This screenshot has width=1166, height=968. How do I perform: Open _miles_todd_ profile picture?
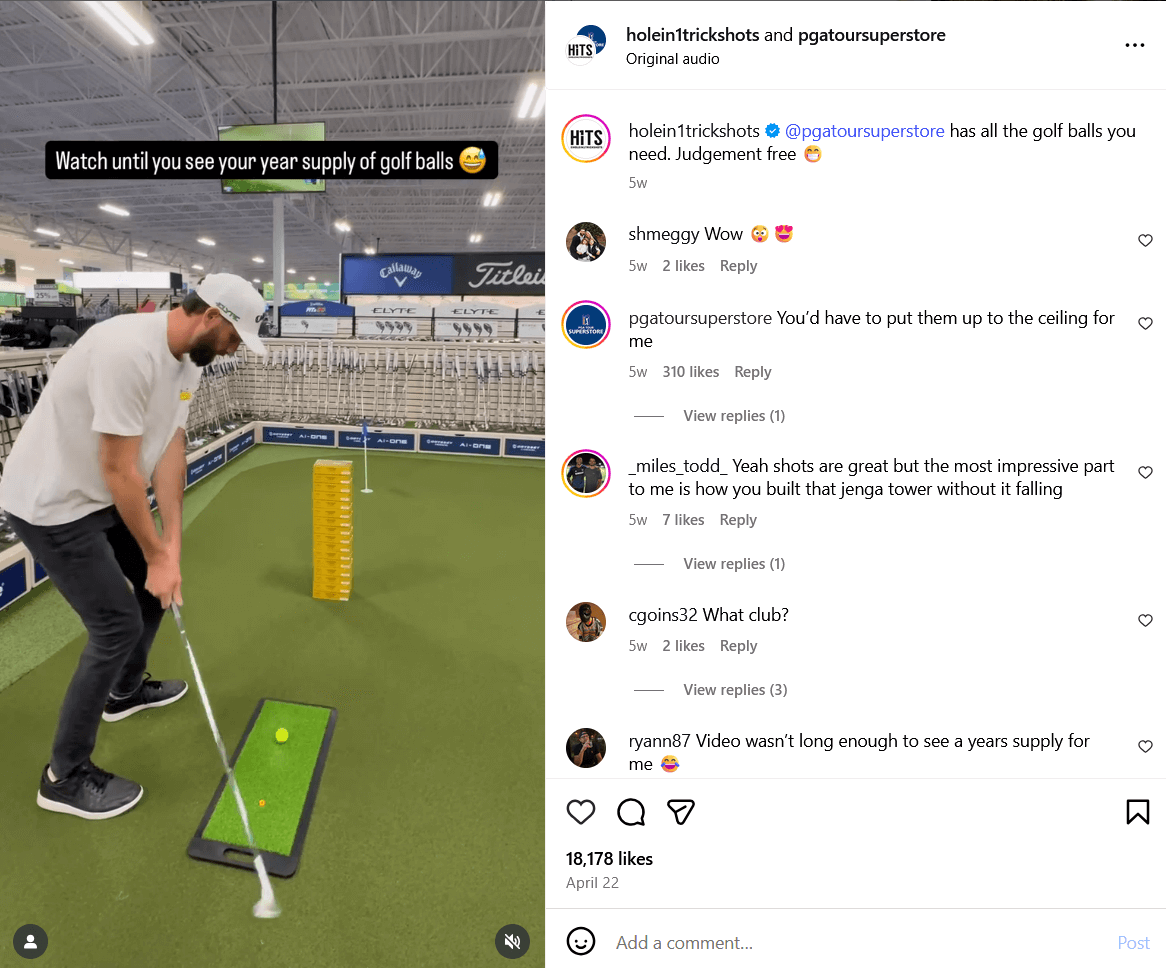point(586,474)
